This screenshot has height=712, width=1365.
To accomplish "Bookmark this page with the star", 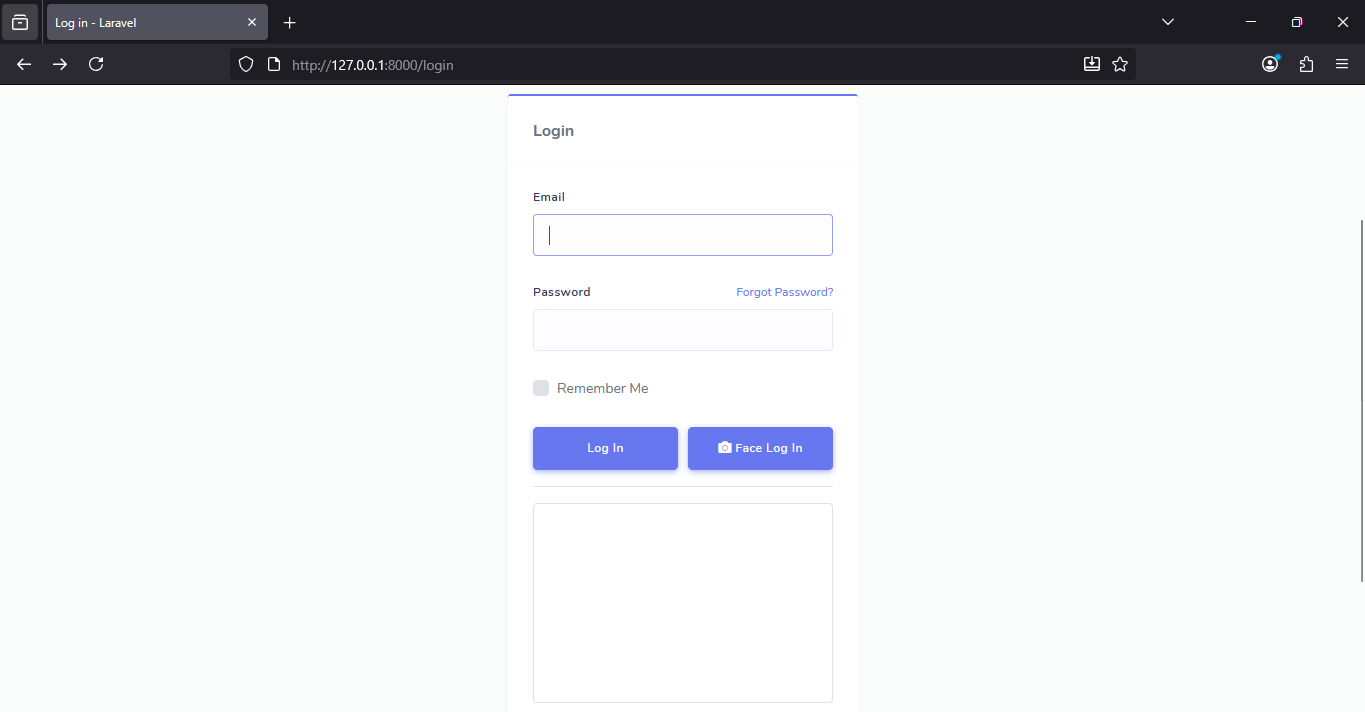I will tap(1120, 64).
